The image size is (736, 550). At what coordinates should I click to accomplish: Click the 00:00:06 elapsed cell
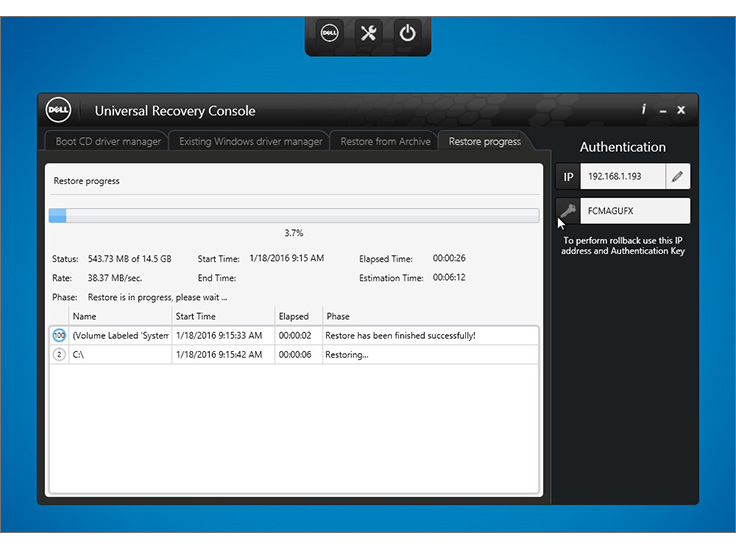(299, 355)
